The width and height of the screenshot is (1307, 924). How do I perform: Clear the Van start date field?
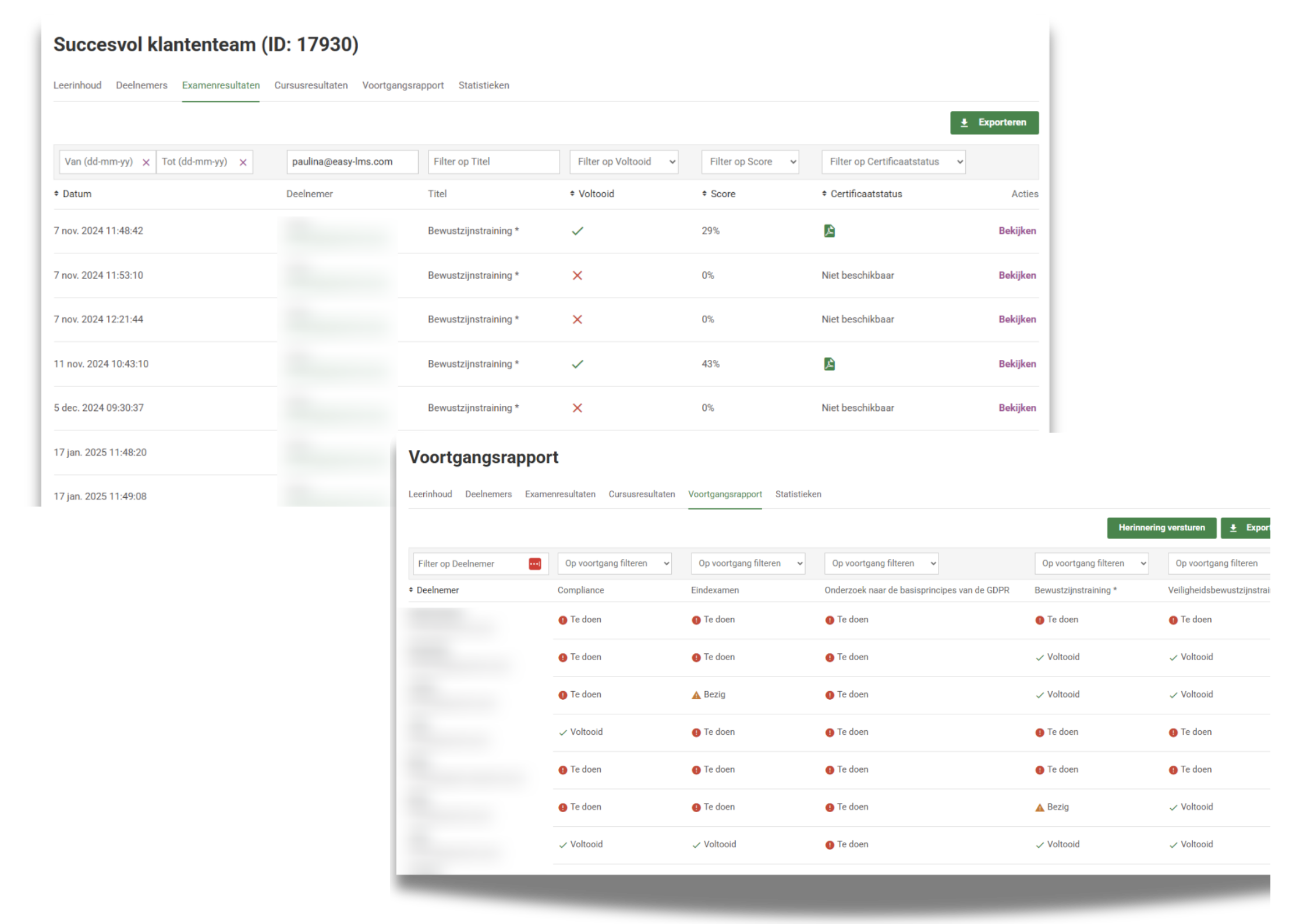tap(146, 162)
